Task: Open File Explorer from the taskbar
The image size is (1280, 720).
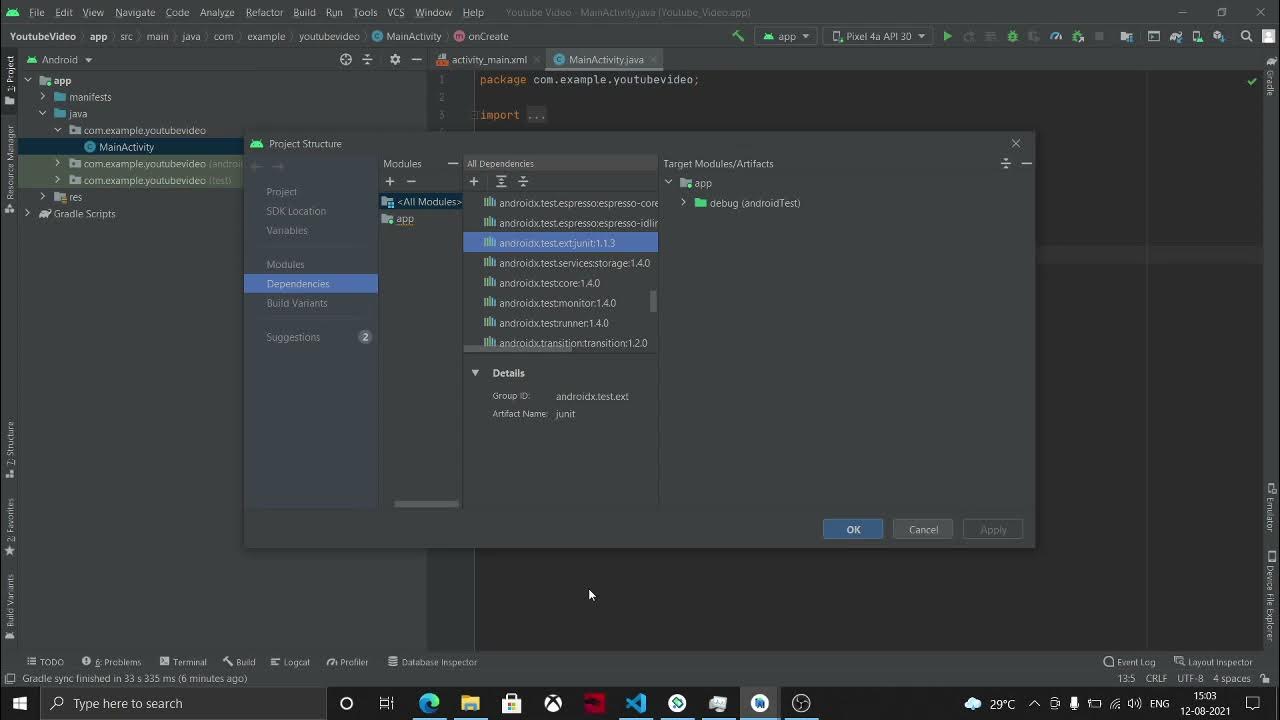Action: 470,703
